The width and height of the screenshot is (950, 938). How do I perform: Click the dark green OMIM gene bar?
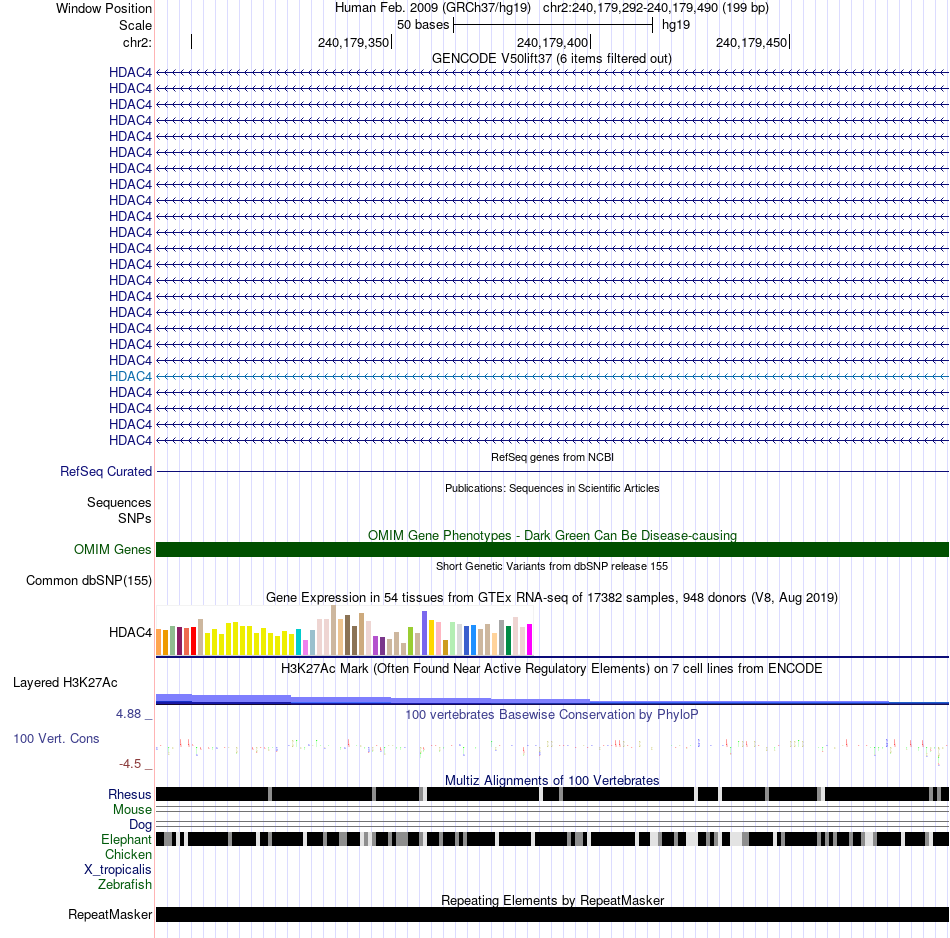553,550
